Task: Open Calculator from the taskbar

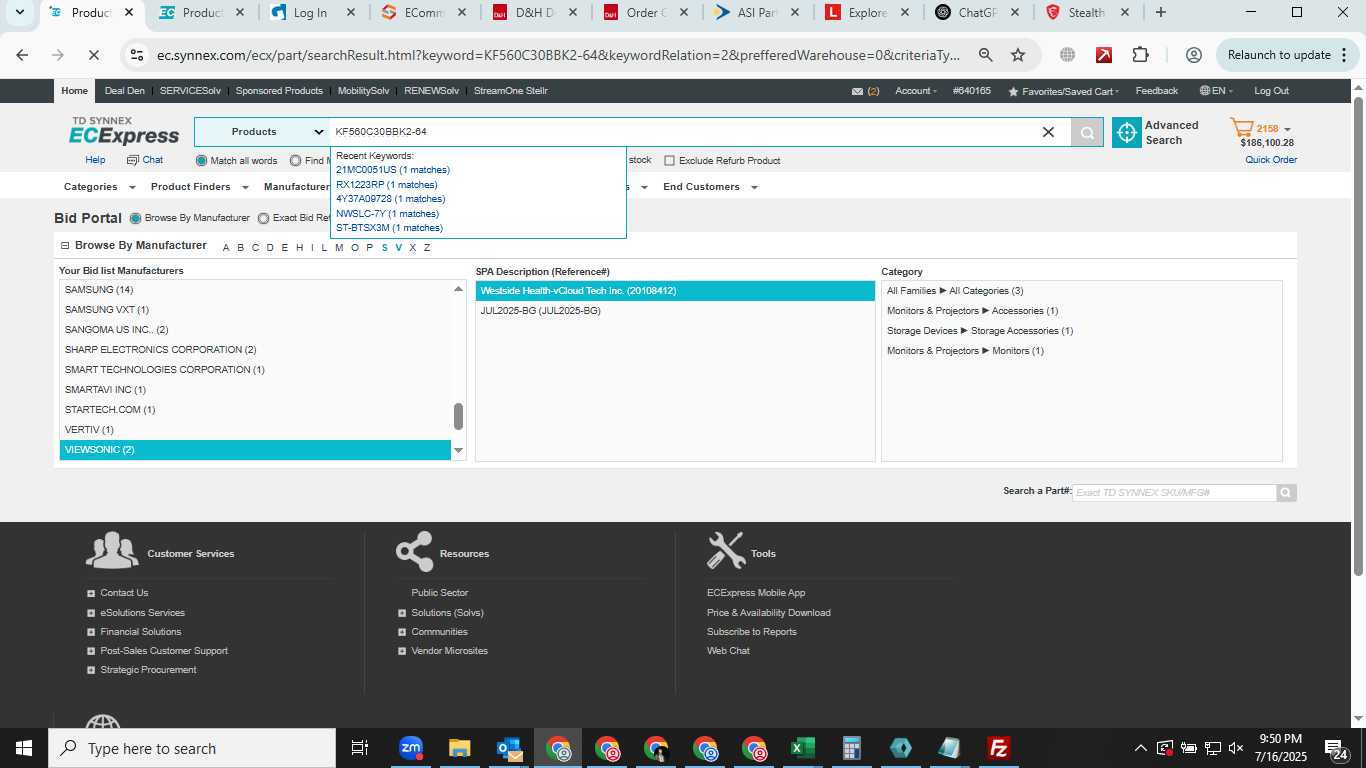Action: [x=852, y=748]
